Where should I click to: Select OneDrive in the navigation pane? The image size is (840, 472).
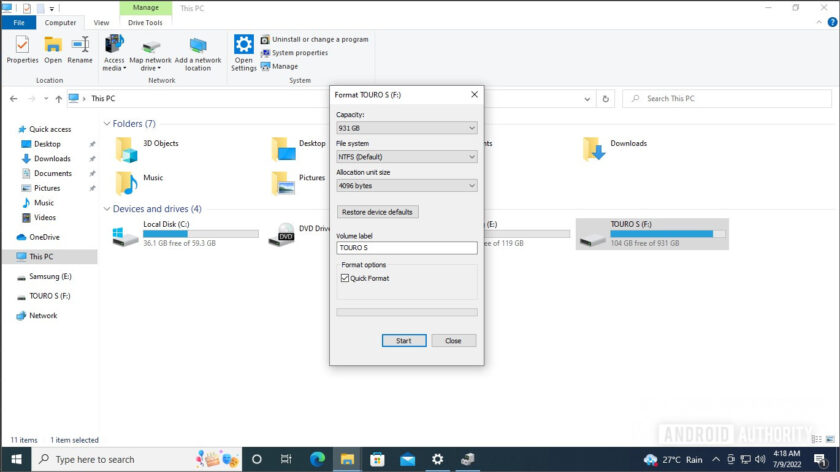pos(44,237)
